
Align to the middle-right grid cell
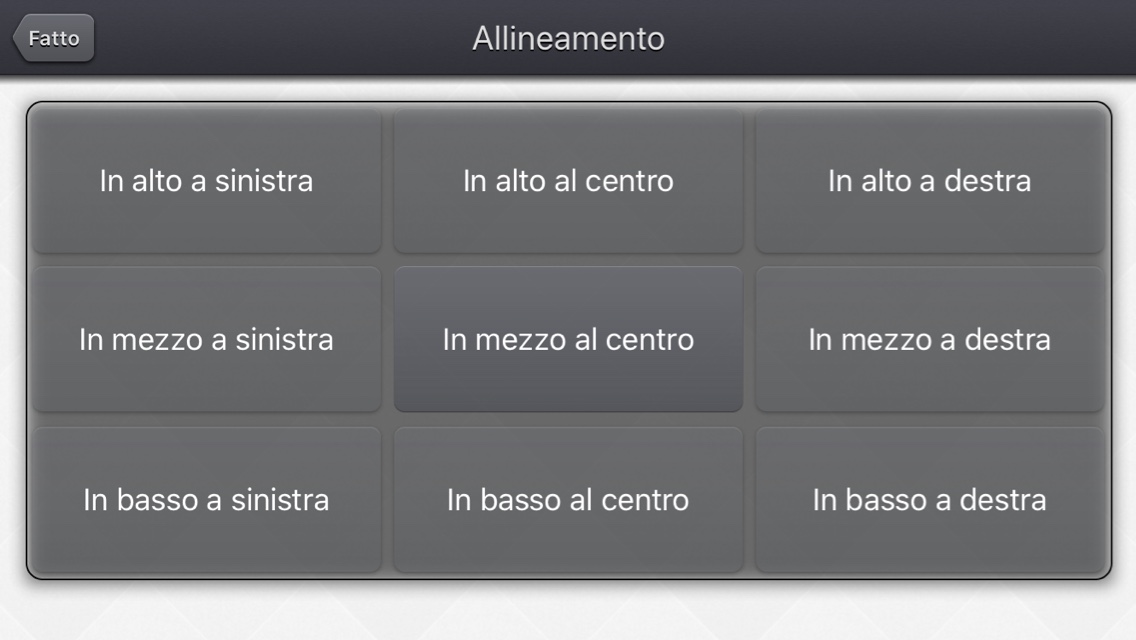[x=930, y=339]
